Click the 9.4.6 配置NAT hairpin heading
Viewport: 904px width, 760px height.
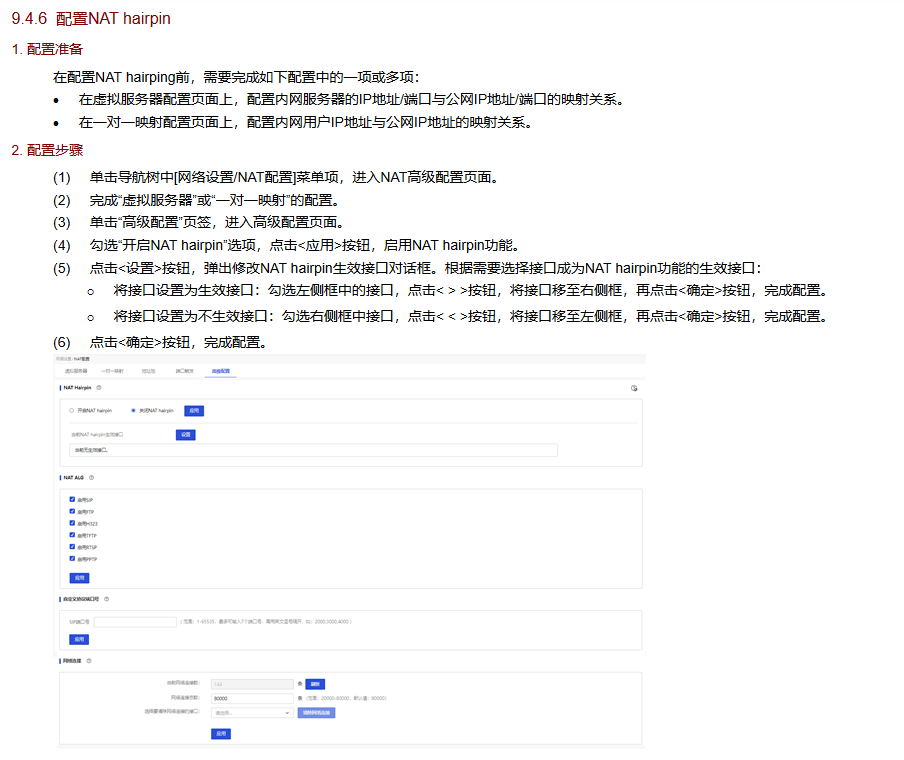pyautogui.click(x=91, y=18)
